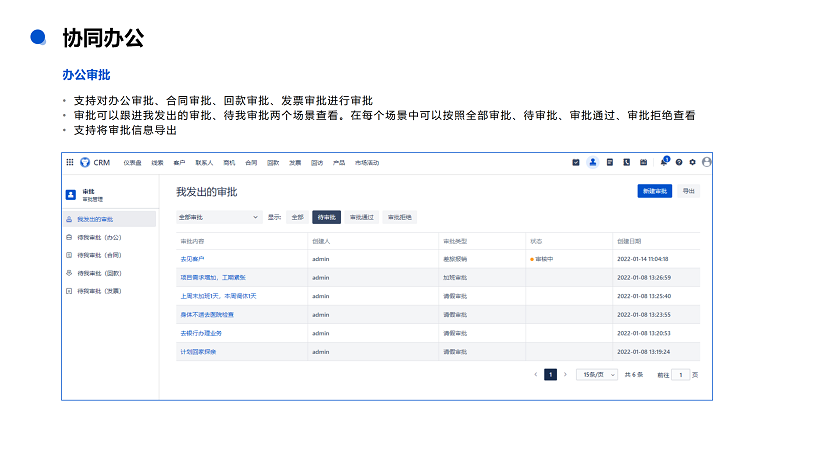Open 联系人 in the top navigation
Image resolution: width=820 pixels, height=461 pixels.
tap(204, 163)
